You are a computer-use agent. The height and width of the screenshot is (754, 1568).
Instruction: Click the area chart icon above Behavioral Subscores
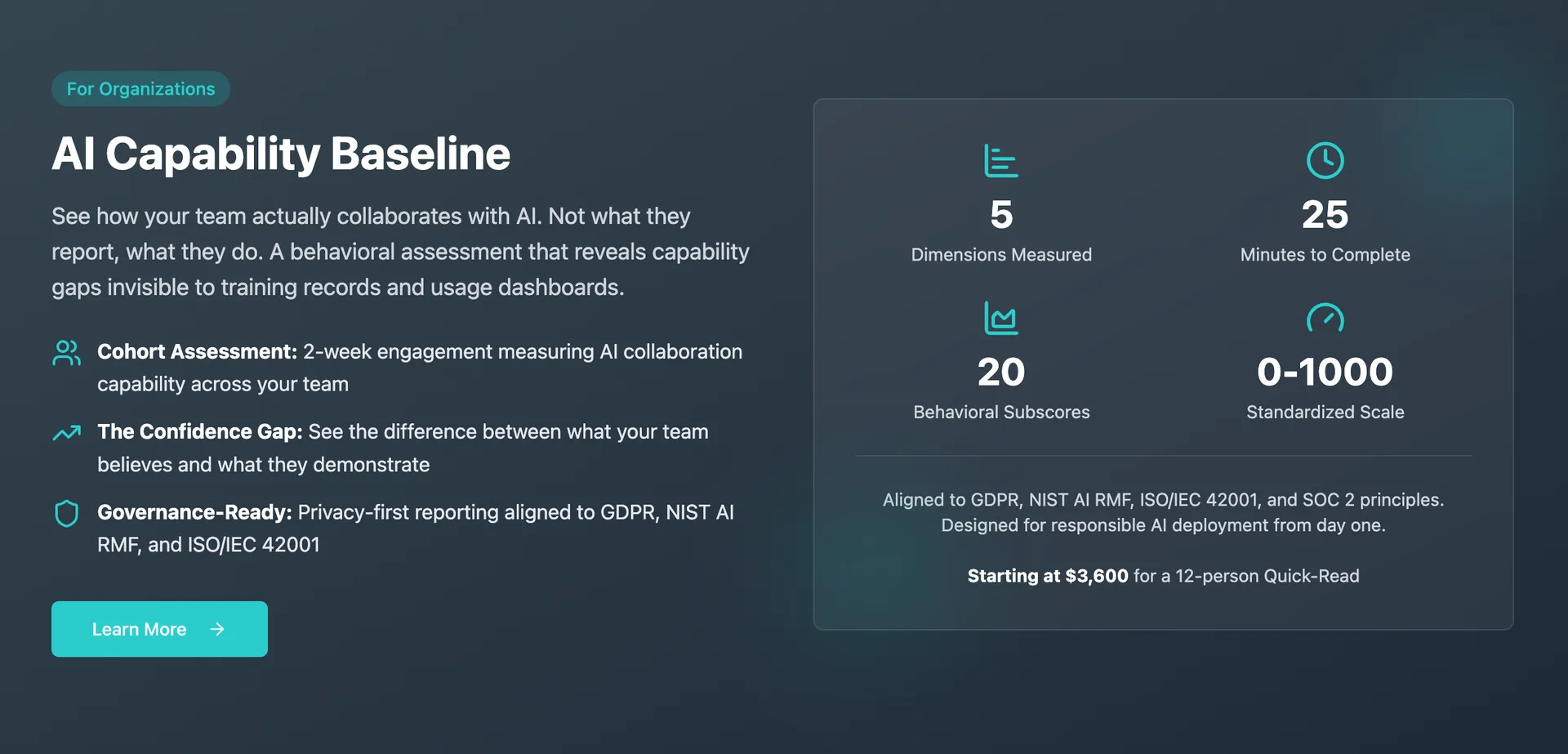[1000, 319]
